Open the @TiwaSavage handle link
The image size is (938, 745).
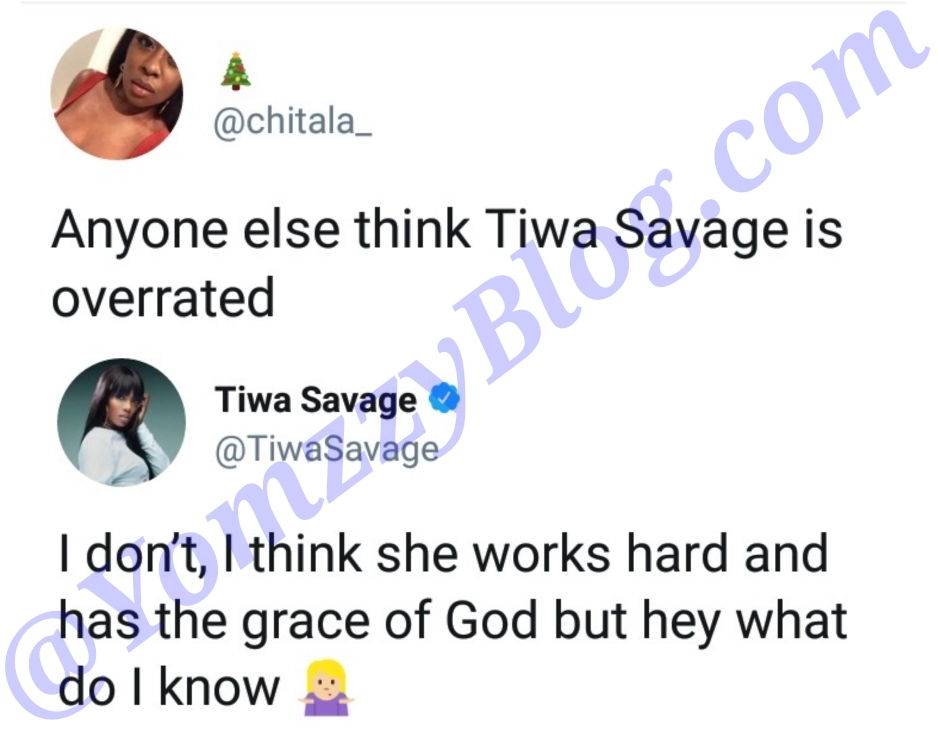[327, 449]
